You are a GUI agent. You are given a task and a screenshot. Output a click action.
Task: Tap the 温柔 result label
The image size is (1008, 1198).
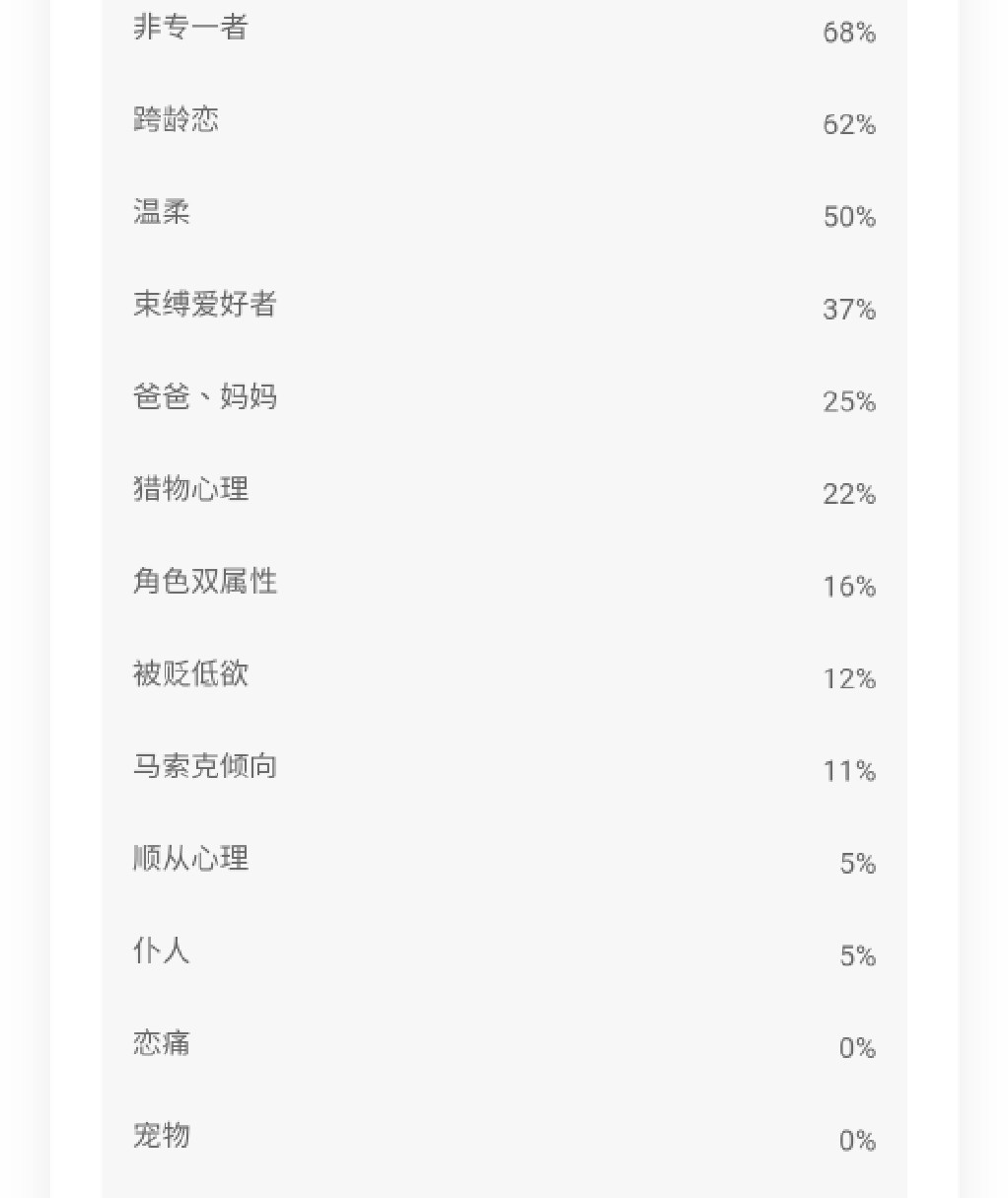[x=162, y=212]
